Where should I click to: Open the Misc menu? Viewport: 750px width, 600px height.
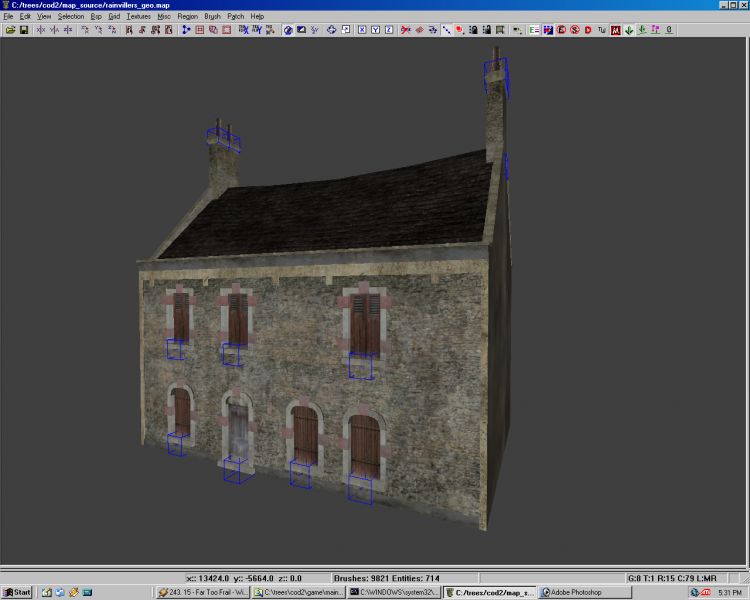coord(164,16)
